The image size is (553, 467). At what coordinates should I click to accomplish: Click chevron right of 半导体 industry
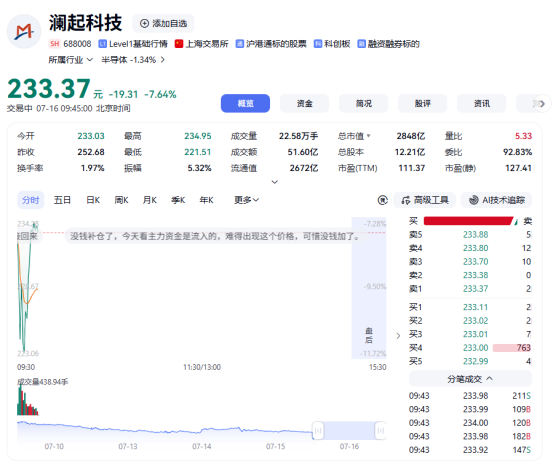click(x=163, y=60)
